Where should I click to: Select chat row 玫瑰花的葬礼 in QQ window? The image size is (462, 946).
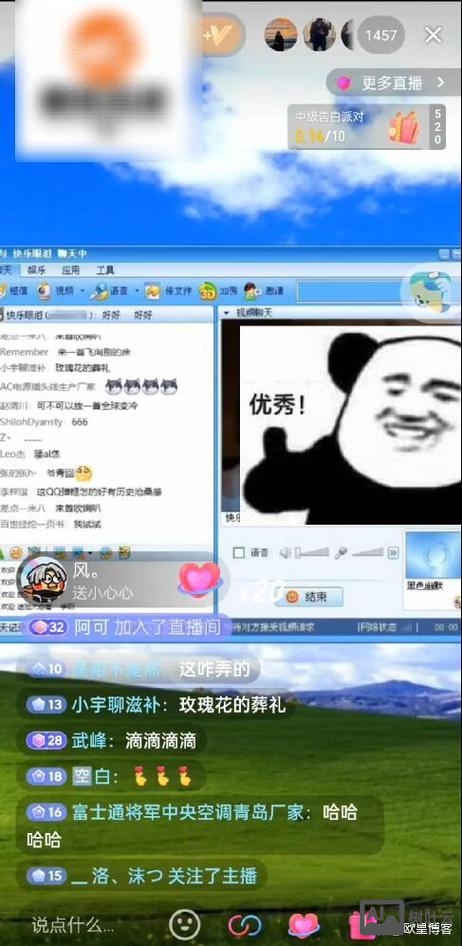point(55,367)
